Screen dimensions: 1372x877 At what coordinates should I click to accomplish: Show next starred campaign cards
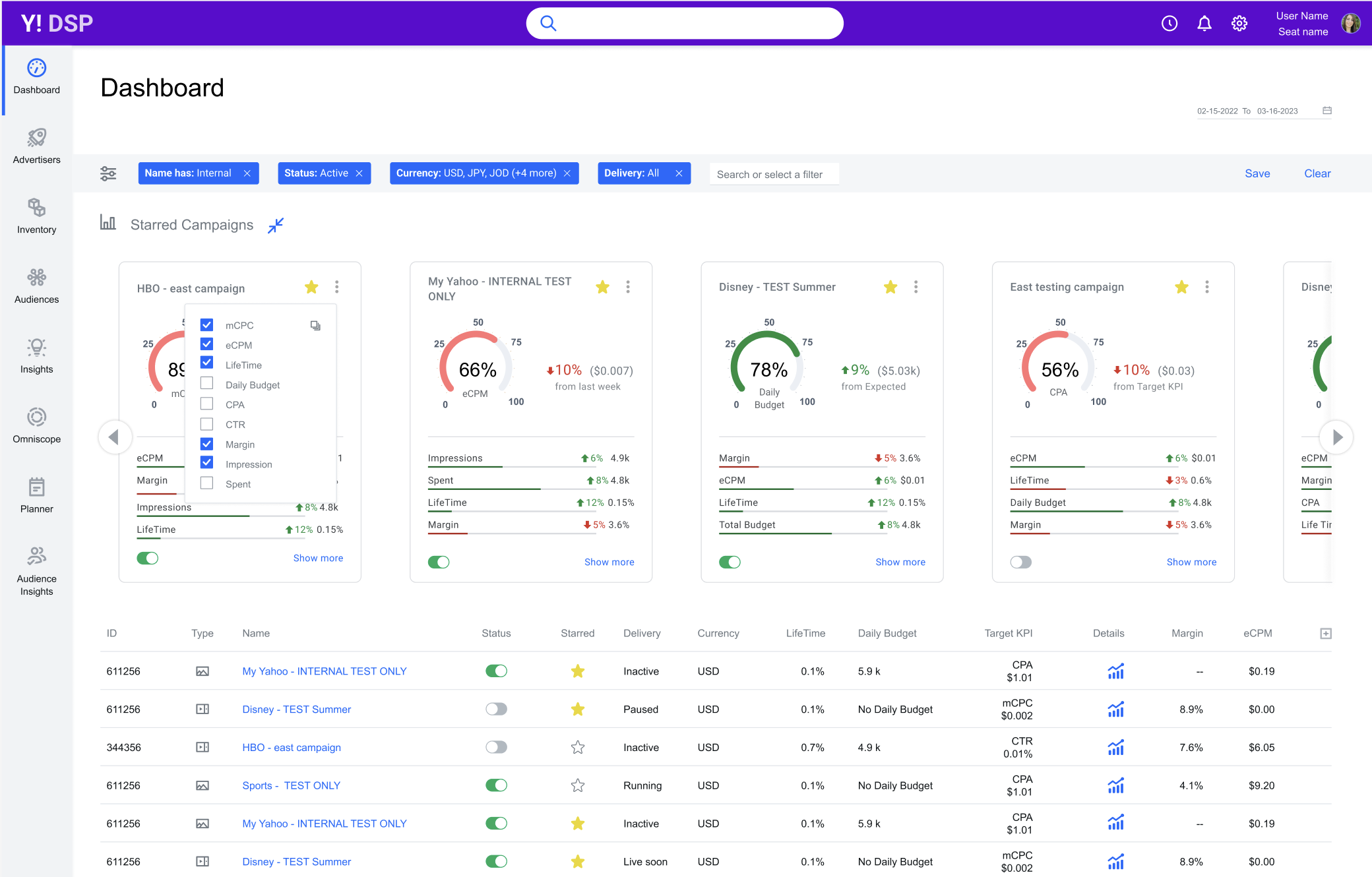(1336, 437)
